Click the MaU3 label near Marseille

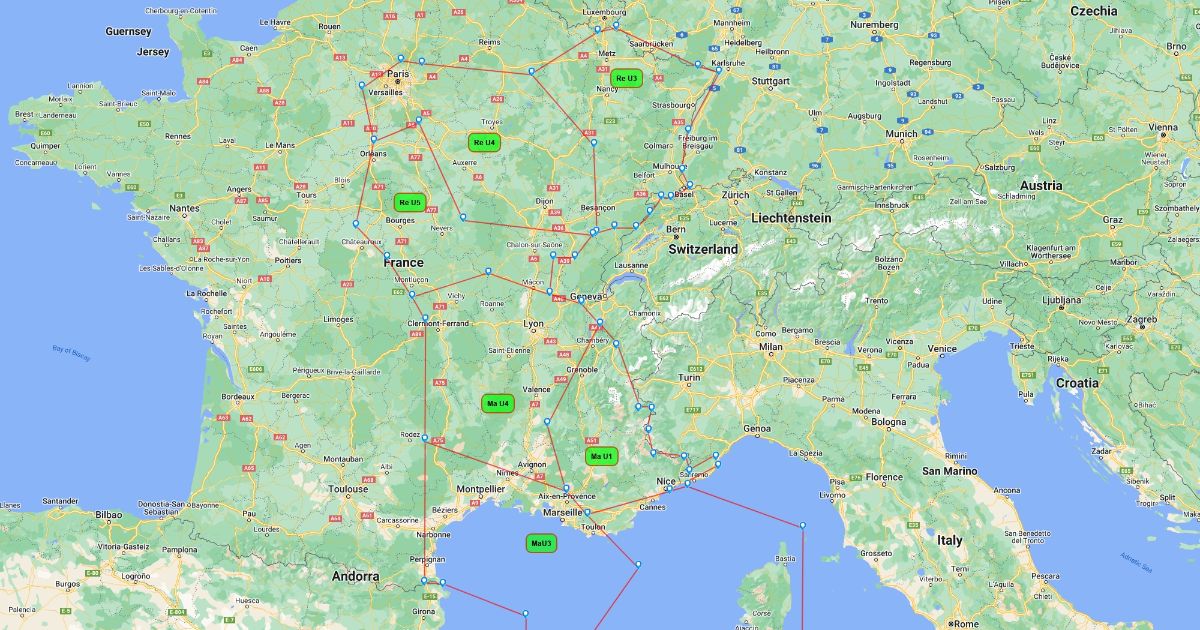click(x=541, y=543)
